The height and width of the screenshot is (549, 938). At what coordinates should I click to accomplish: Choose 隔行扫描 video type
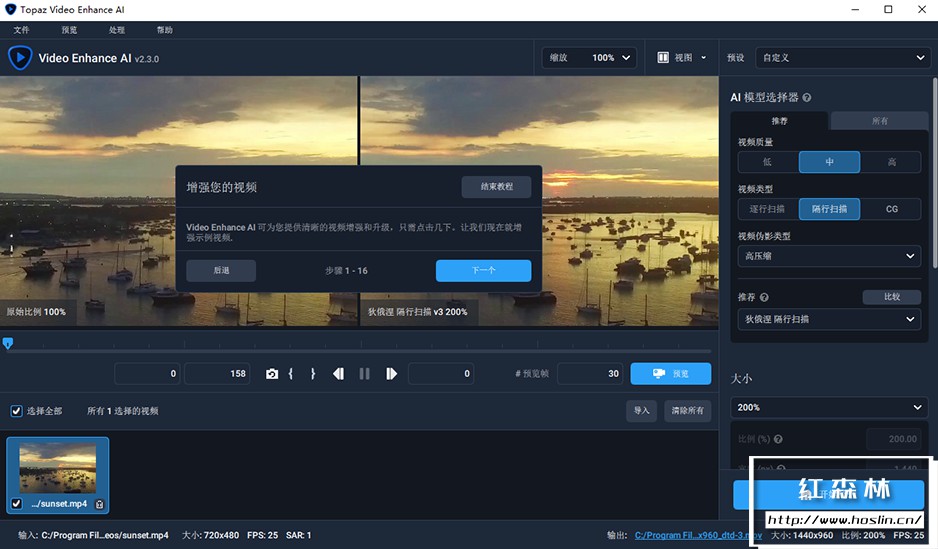coord(829,209)
